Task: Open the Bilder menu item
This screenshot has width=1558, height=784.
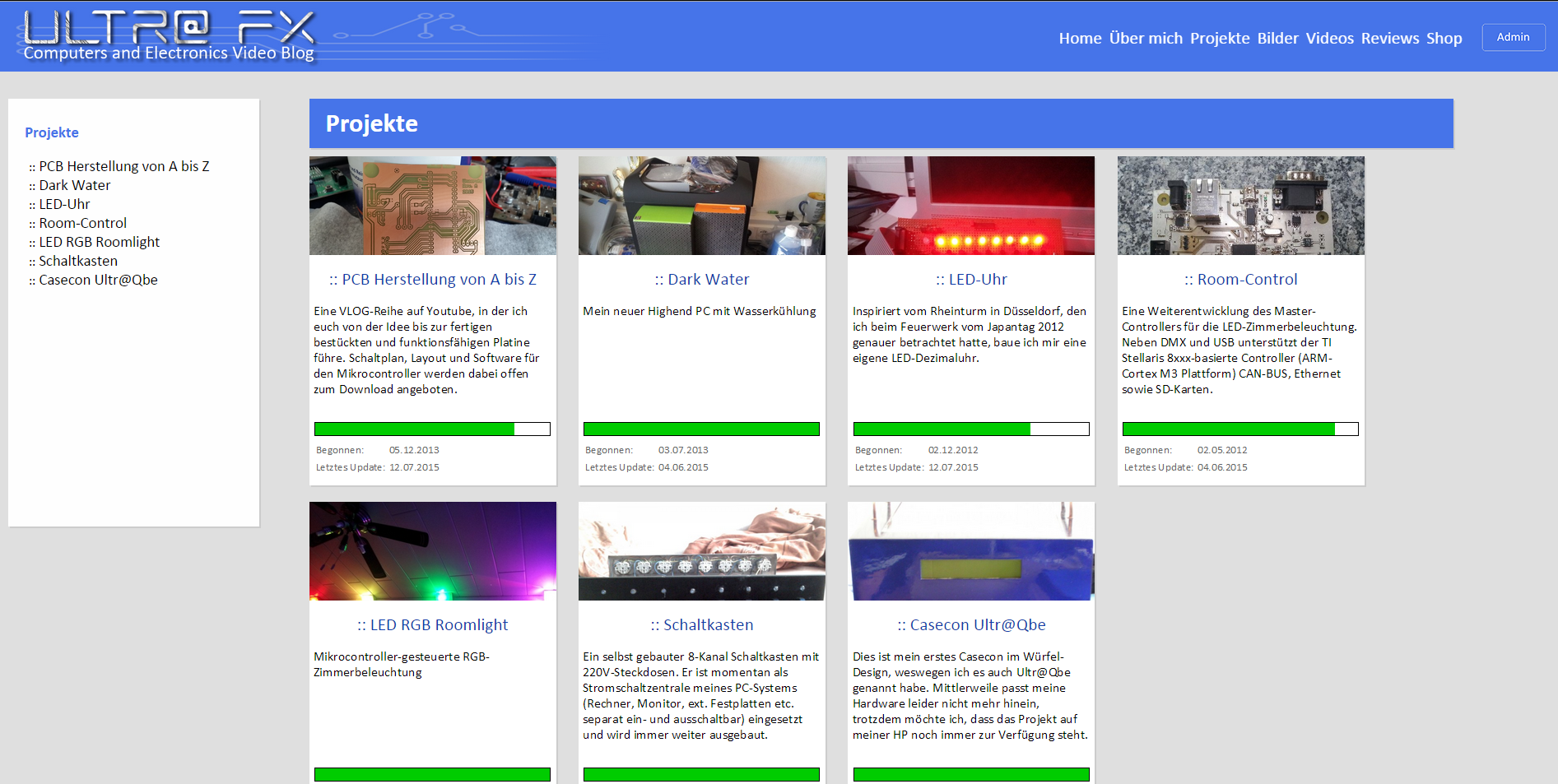Action: [1277, 38]
